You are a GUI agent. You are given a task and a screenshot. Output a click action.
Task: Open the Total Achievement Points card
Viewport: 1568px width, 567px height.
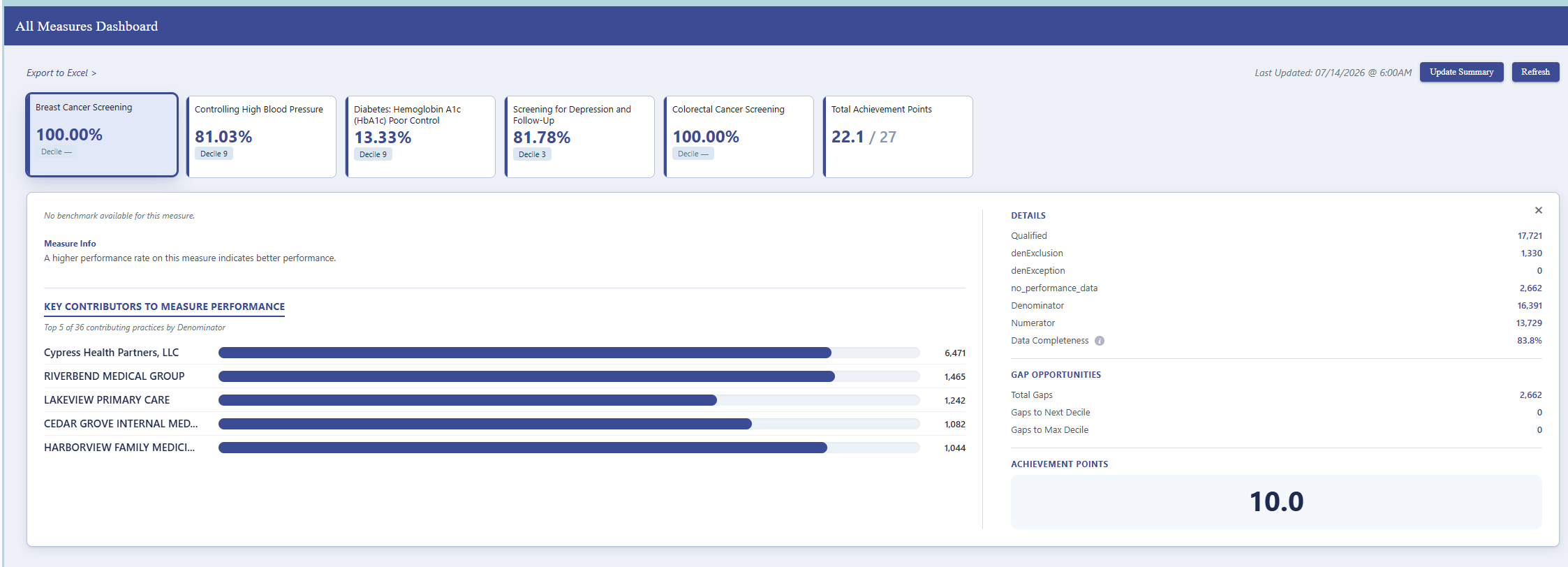pos(898,137)
